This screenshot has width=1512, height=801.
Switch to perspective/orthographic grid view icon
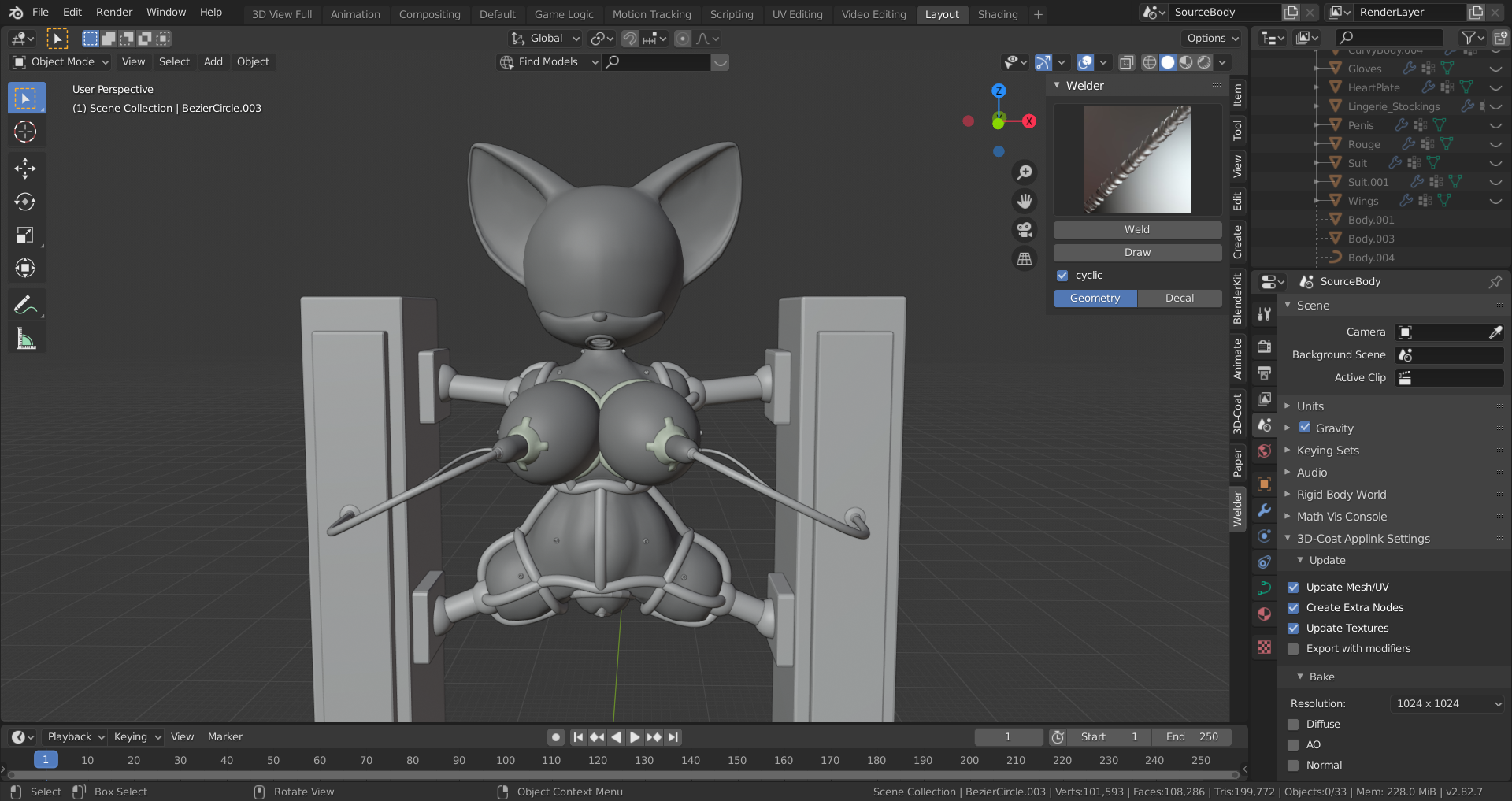coord(1024,258)
